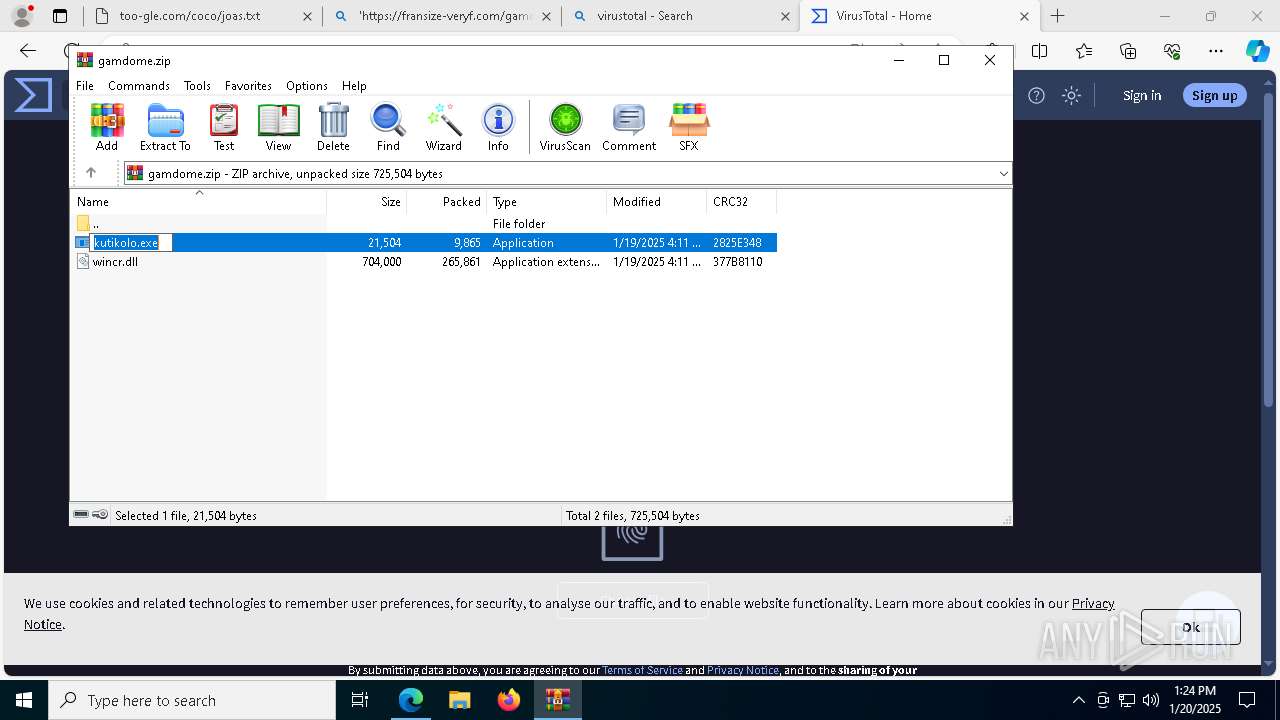Expand the archive path dropdown

click(x=1003, y=174)
